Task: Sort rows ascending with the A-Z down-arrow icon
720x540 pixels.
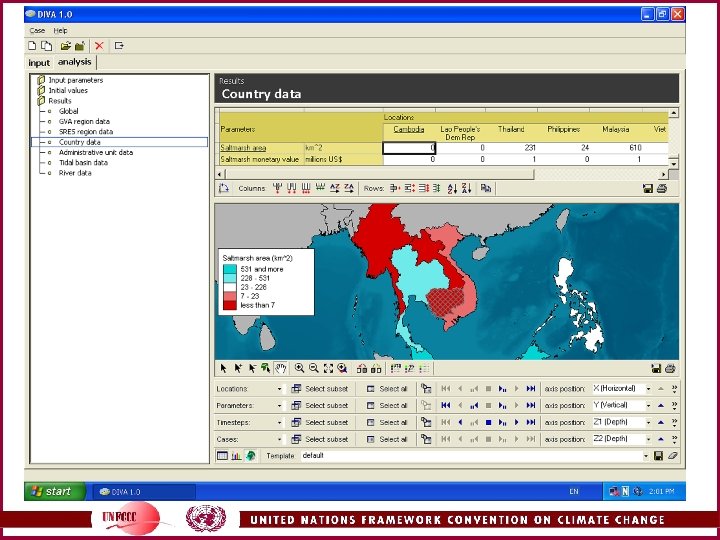Action: click(x=452, y=188)
